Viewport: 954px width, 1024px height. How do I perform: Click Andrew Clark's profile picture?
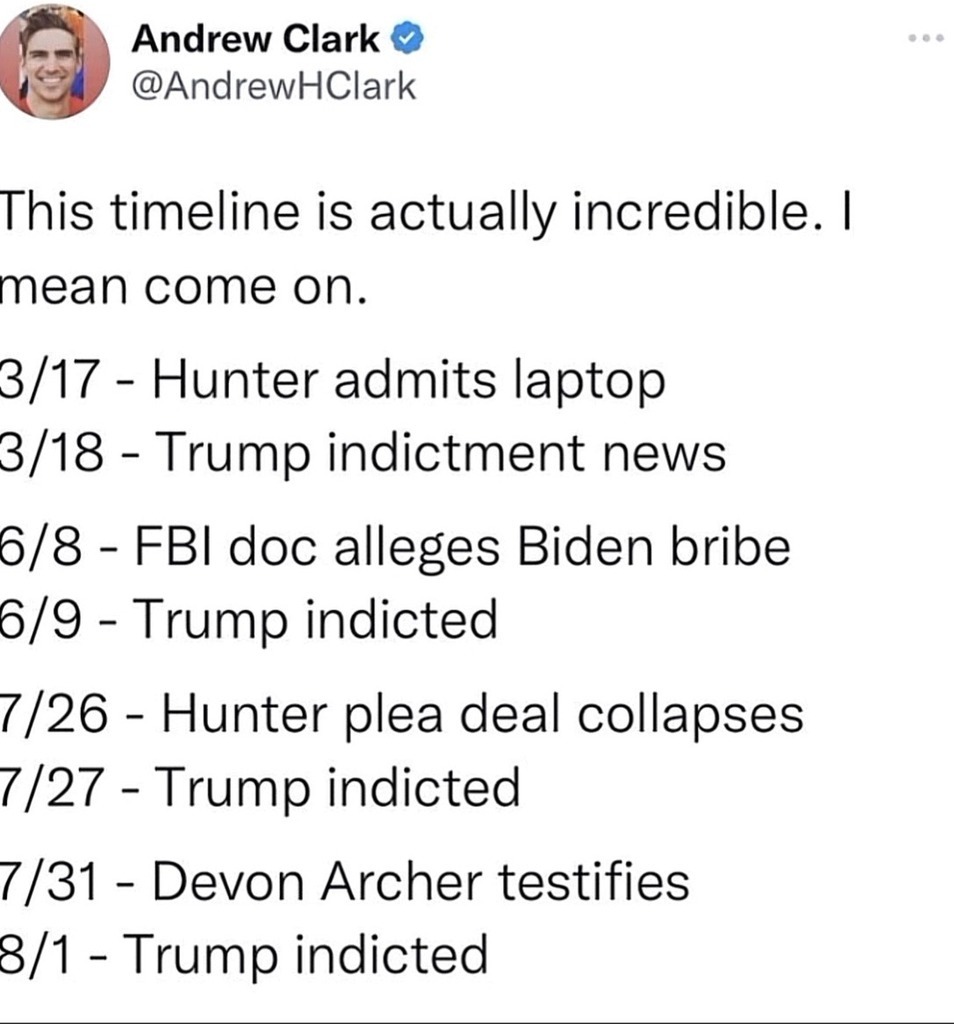[x=52, y=62]
